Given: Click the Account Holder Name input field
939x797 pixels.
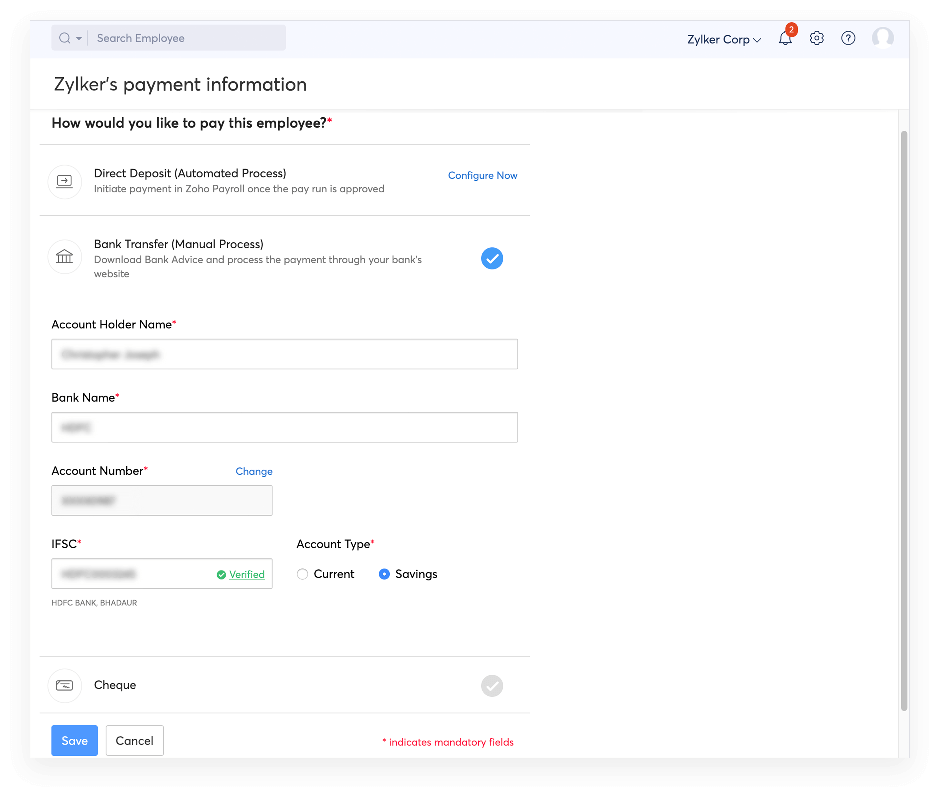Looking at the screenshot, I should pyautogui.click(x=284, y=354).
